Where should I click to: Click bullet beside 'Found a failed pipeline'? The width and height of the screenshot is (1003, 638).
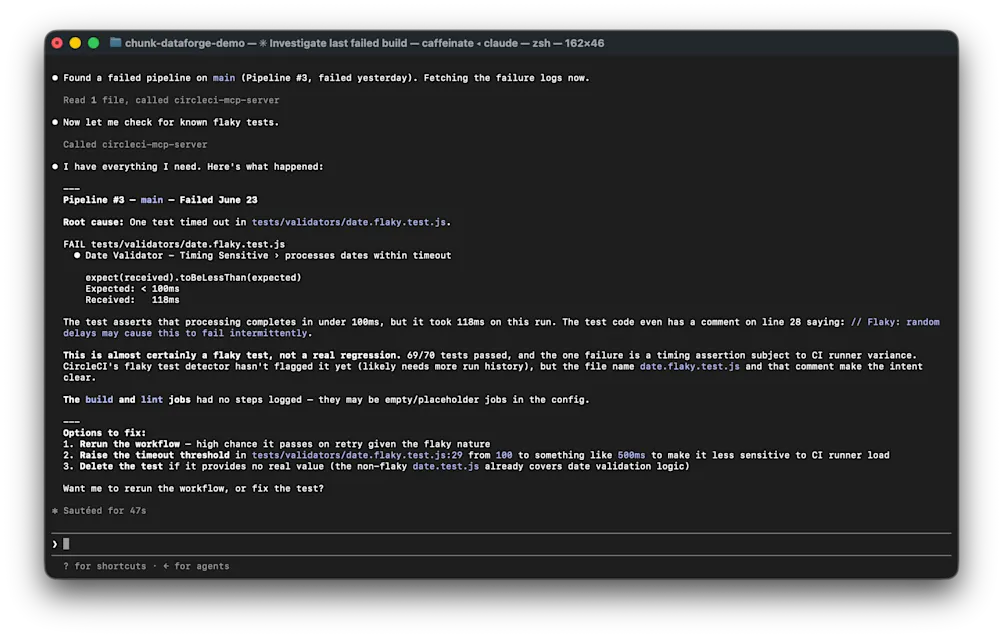point(55,78)
